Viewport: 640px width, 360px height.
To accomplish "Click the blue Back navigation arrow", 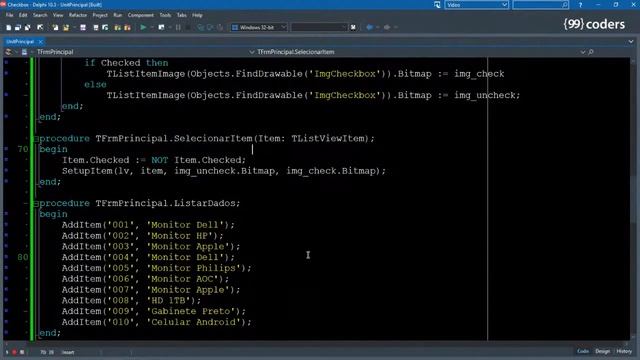I will [369, 27].
